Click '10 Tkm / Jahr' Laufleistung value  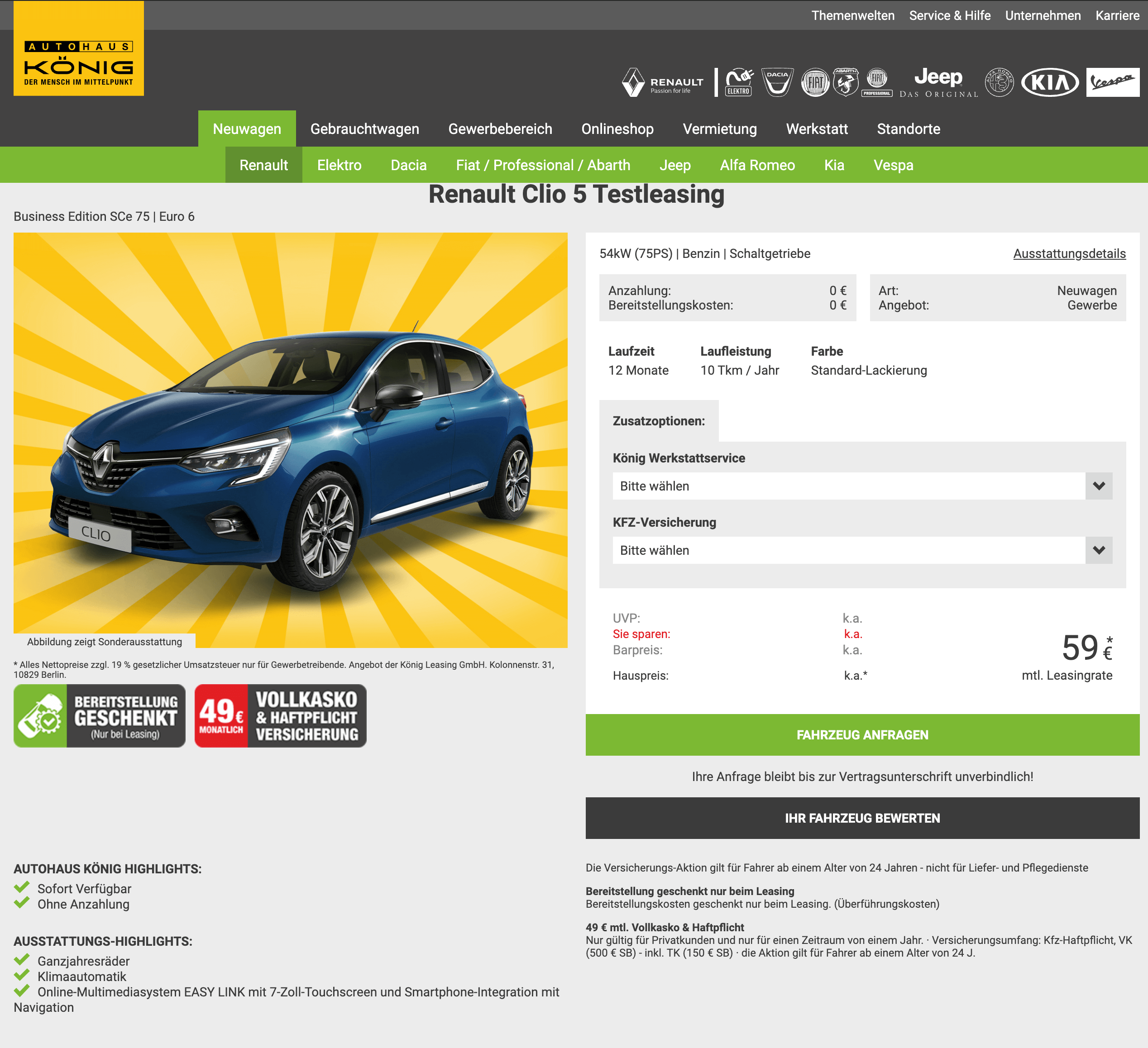click(739, 371)
